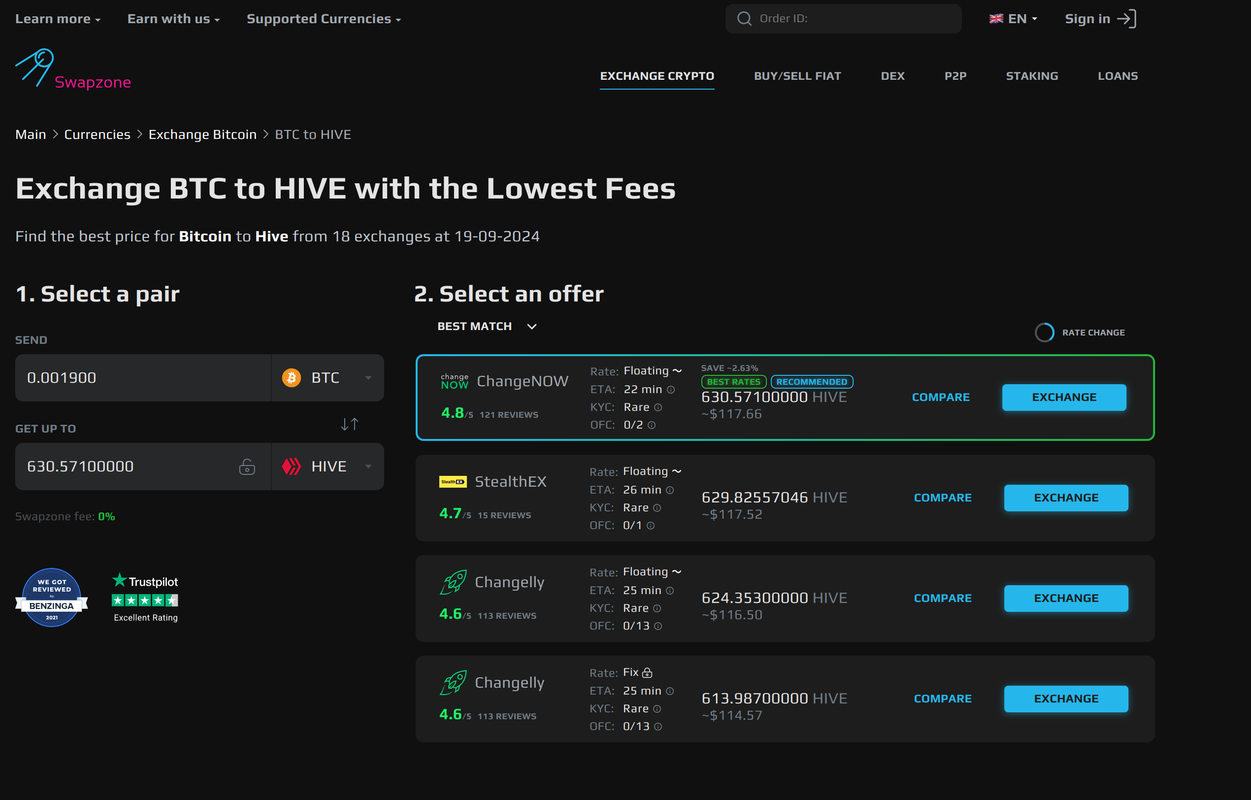Click the Send amount field 0.001900
Screen dimensions: 1251x800
[x=143, y=378]
